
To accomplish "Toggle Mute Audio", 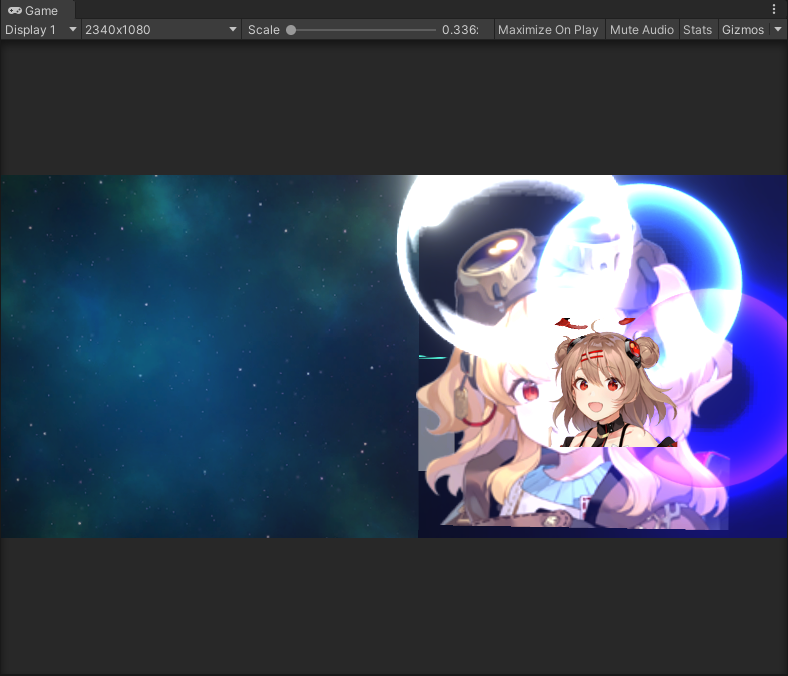I will [641, 30].
